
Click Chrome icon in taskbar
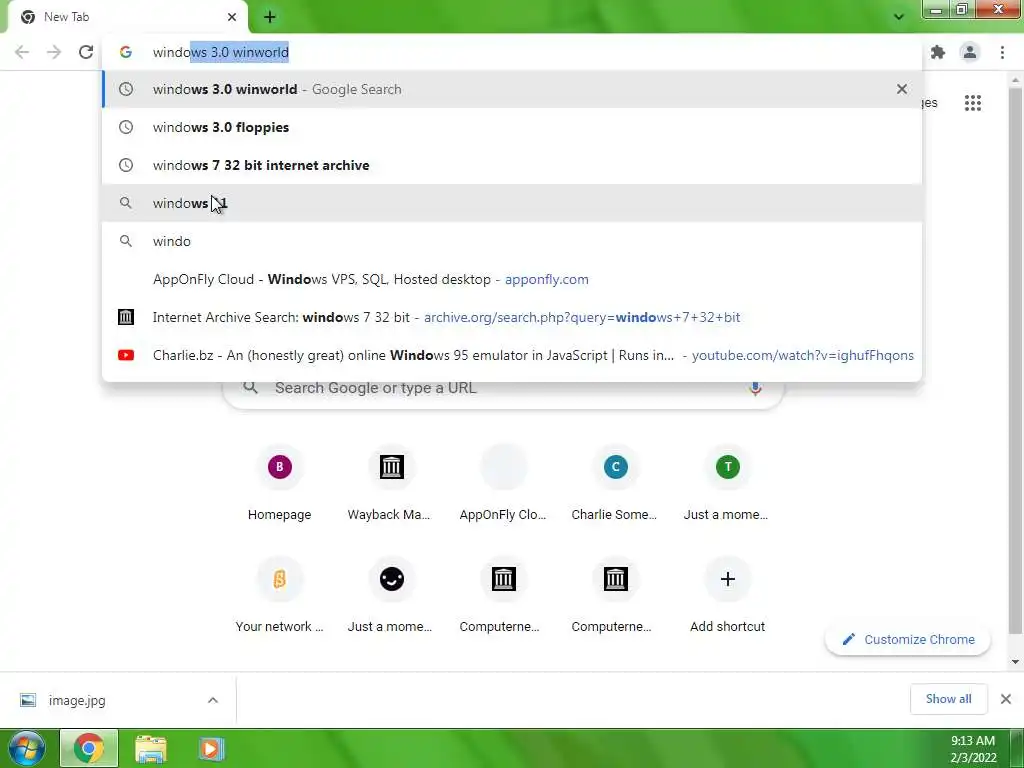coord(89,748)
